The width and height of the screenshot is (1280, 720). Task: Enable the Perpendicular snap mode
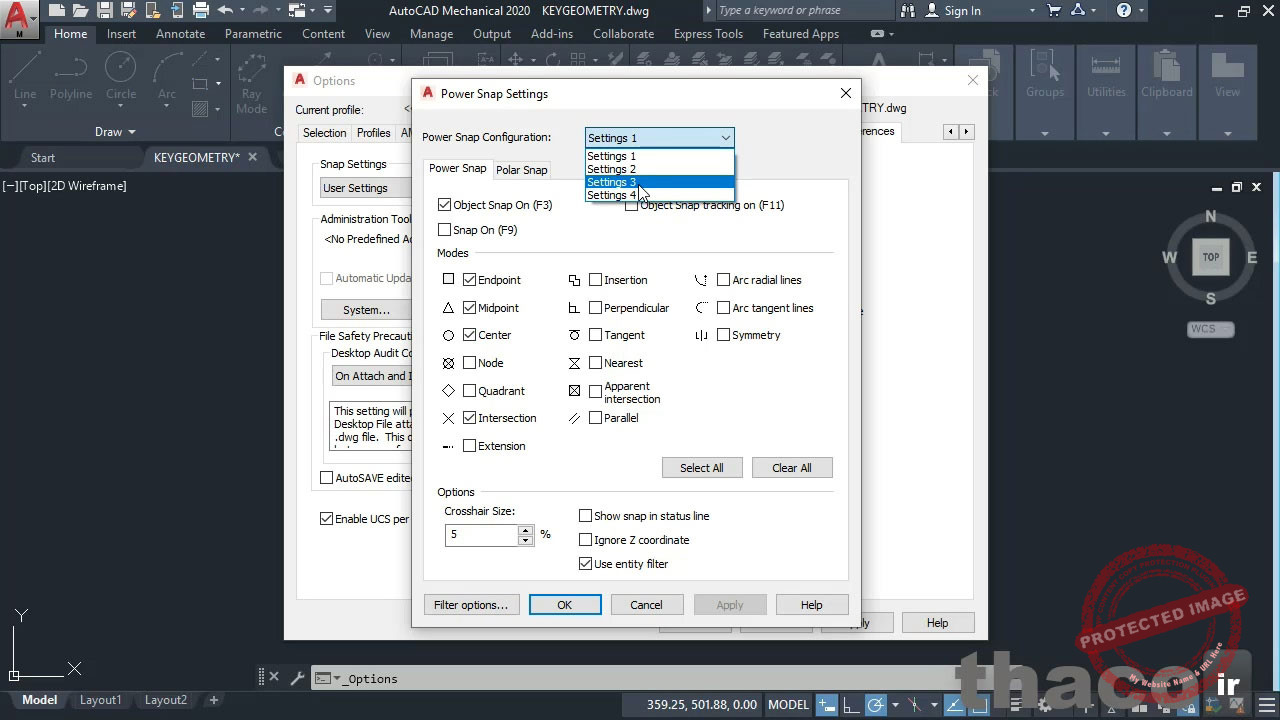(x=596, y=308)
